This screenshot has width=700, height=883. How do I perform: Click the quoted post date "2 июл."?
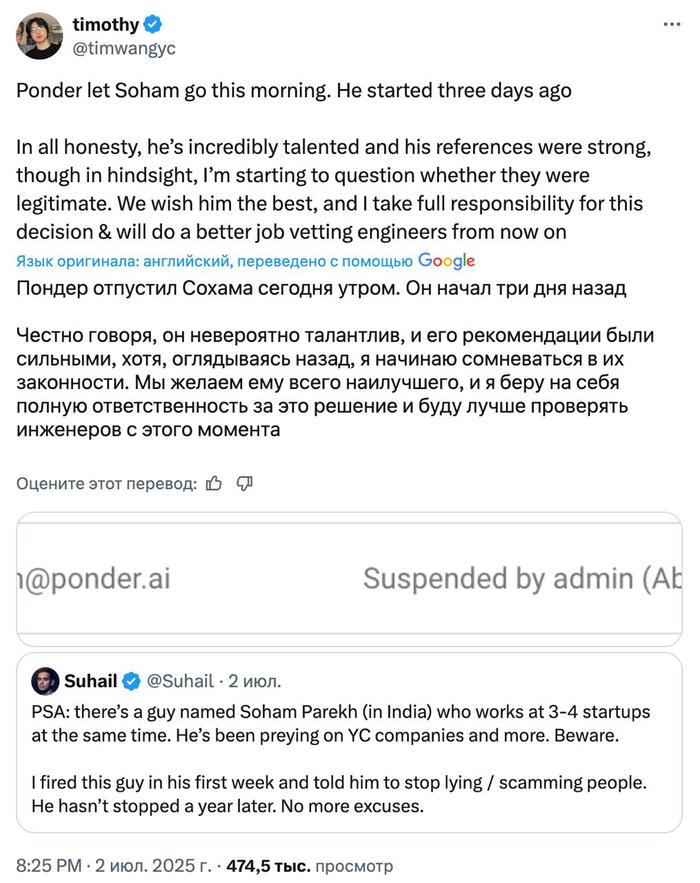(x=254, y=681)
